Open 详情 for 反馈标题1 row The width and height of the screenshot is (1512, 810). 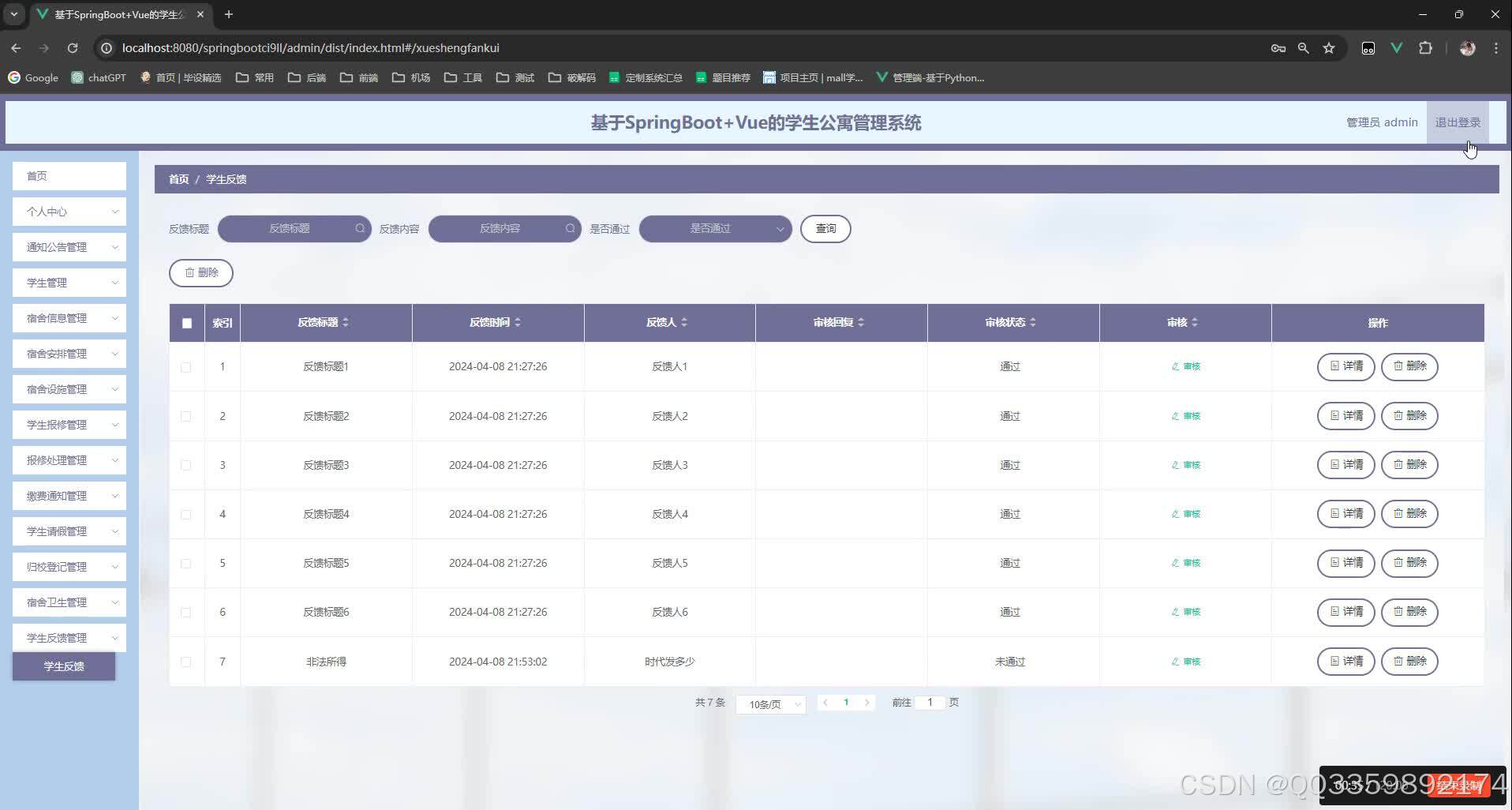click(1346, 366)
